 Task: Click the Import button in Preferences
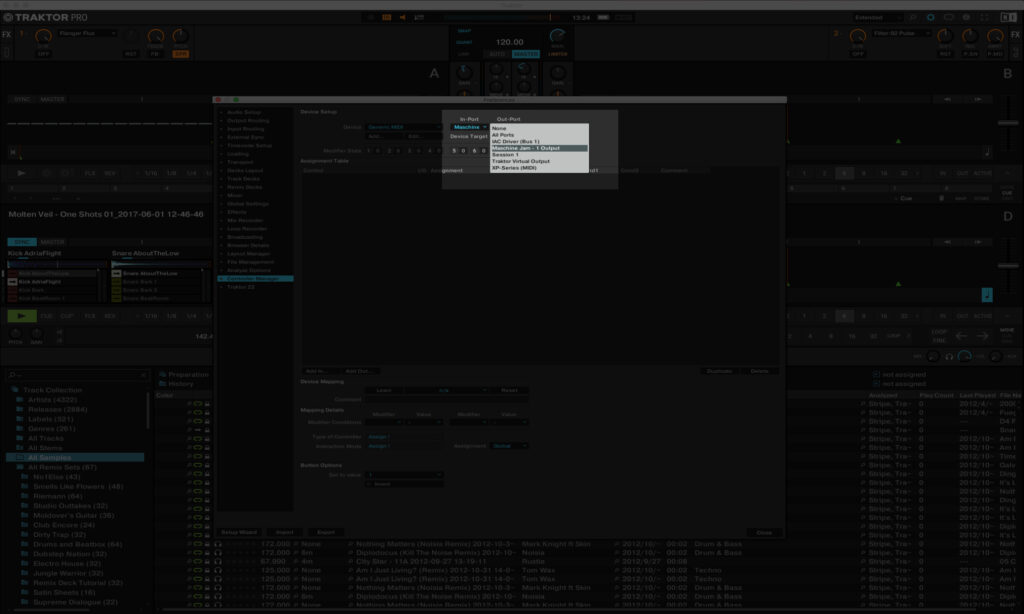(x=285, y=532)
